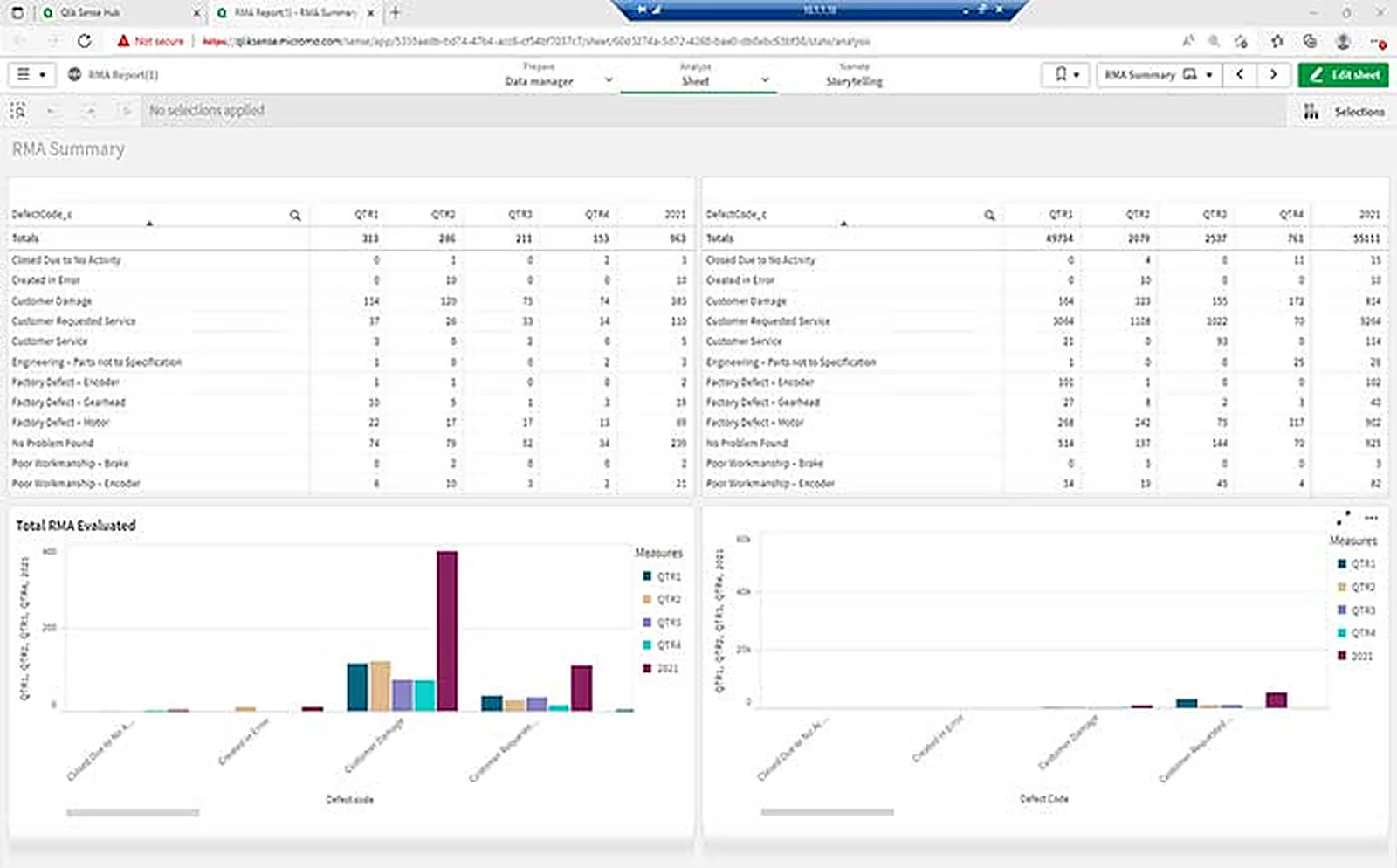Select the Sheet analyze tab
The height and width of the screenshot is (868, 1397).
click(x=695, y=75)
